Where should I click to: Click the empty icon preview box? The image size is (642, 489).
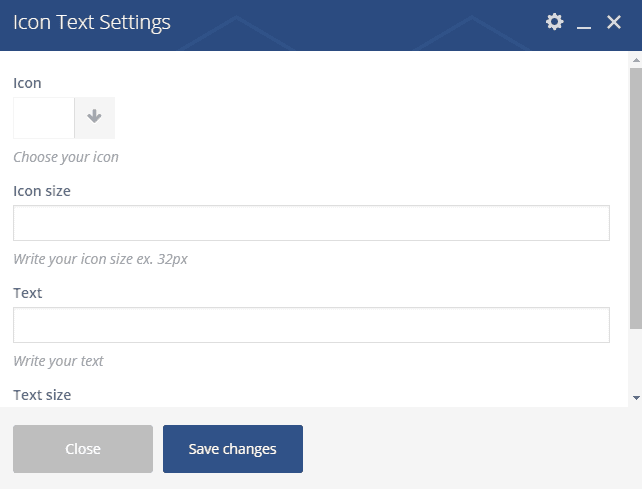coord(44,117)
